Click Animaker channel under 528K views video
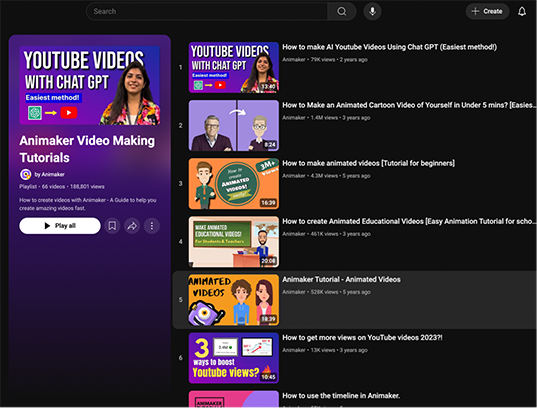The image size is (537, 409). tap(294, 292)
